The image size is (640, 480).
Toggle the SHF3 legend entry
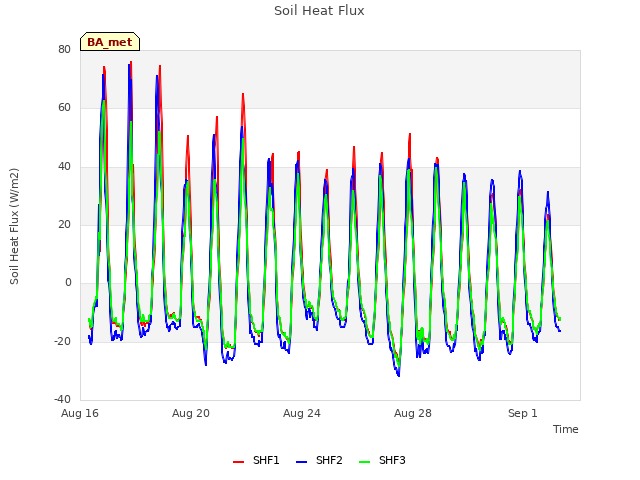382,460
